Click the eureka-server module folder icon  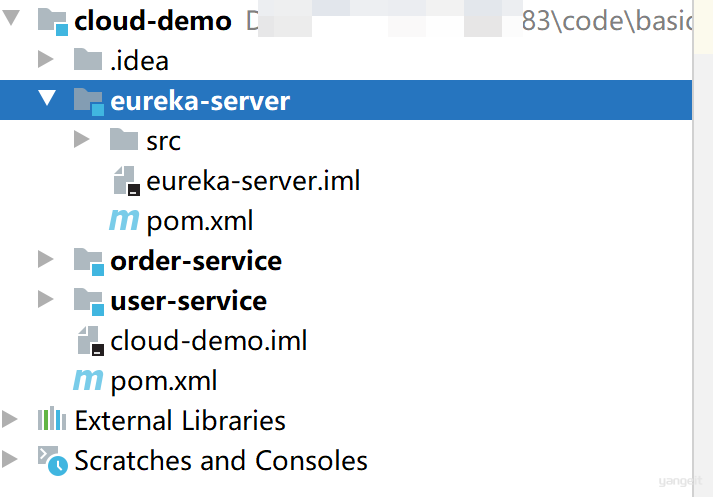pos(89,102)
